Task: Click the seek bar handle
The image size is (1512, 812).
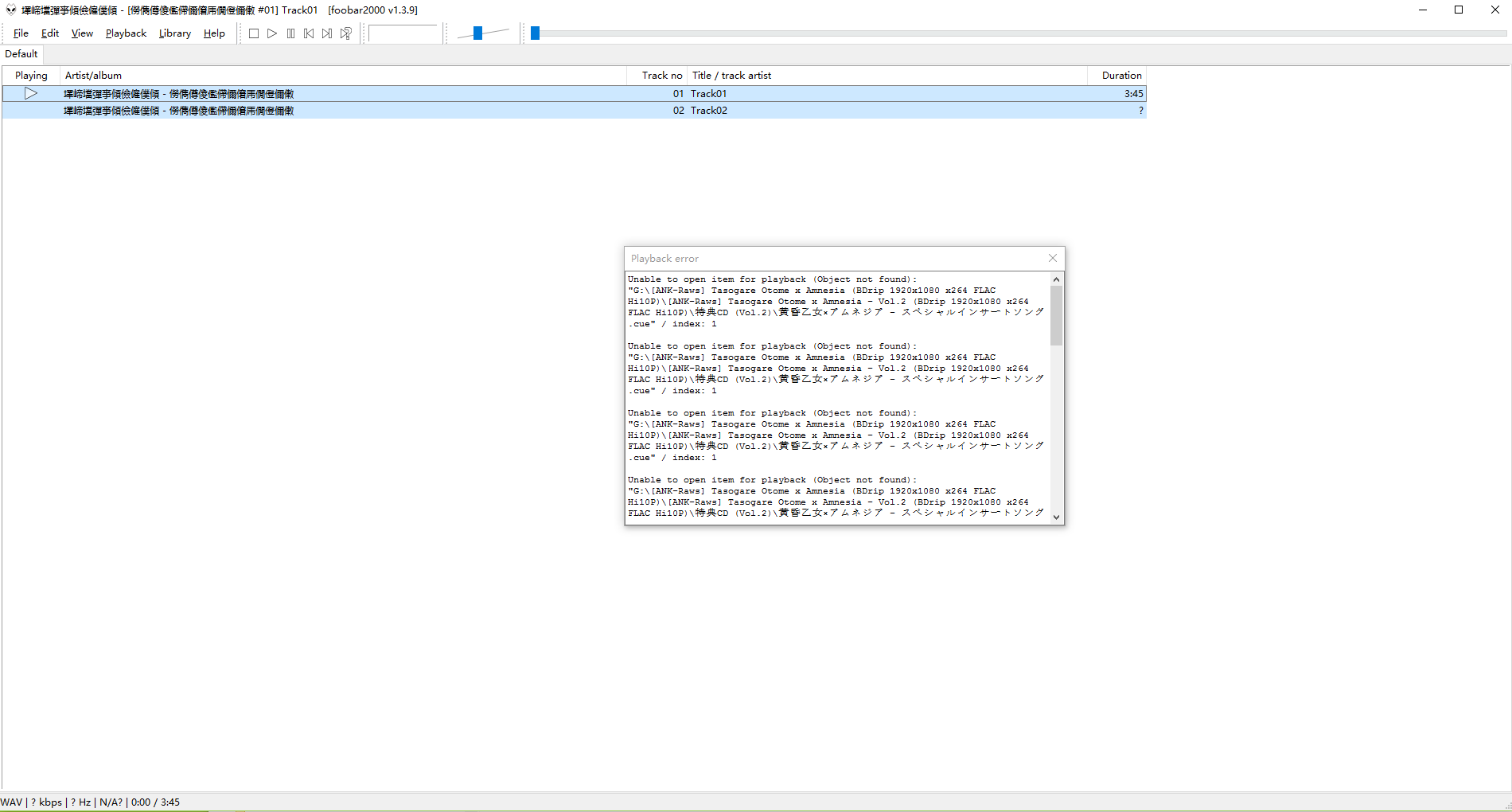Action: tap(536, 33)
